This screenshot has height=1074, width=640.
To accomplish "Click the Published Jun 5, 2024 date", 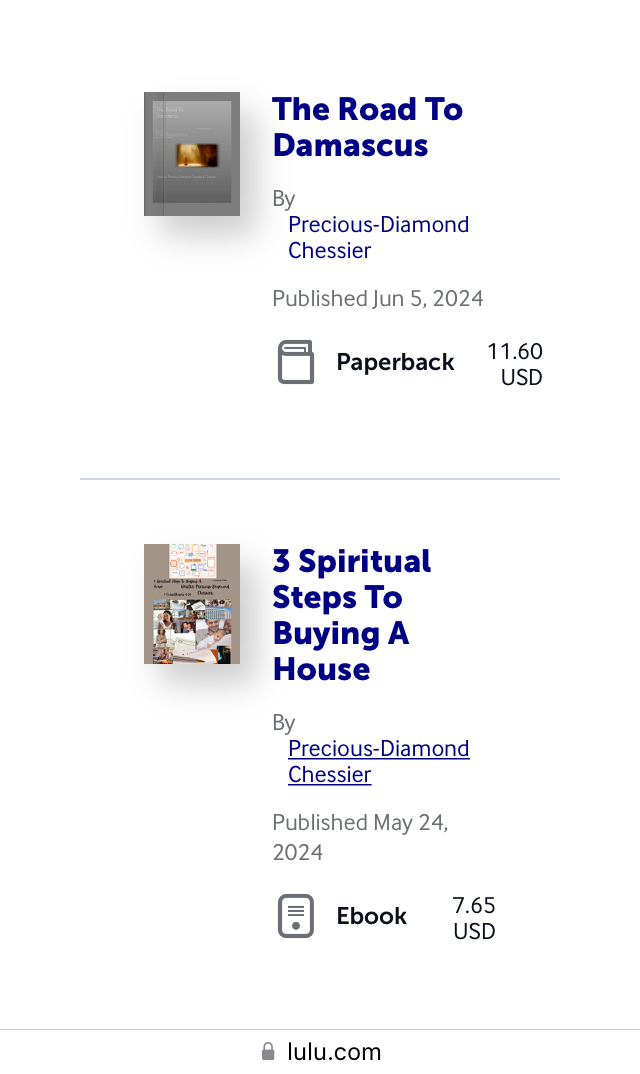I will pyautogui.click(x=378, y=298).
